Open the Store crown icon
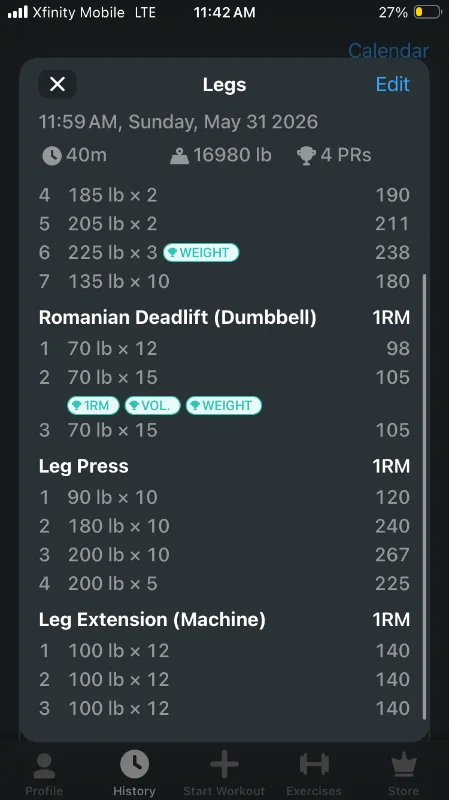This screenshot has width=449, height=800. click(404, 765)
